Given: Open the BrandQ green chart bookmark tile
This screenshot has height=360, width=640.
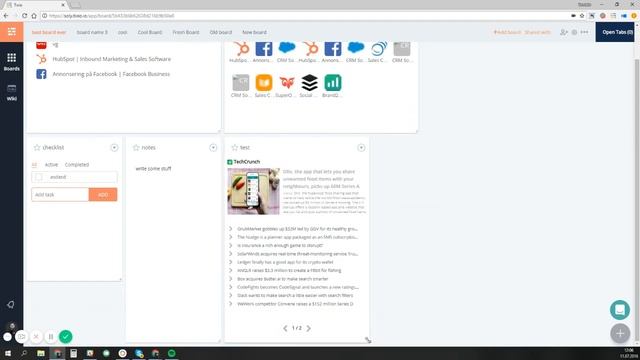Looking at the screenshot, I should coord(333,83).
